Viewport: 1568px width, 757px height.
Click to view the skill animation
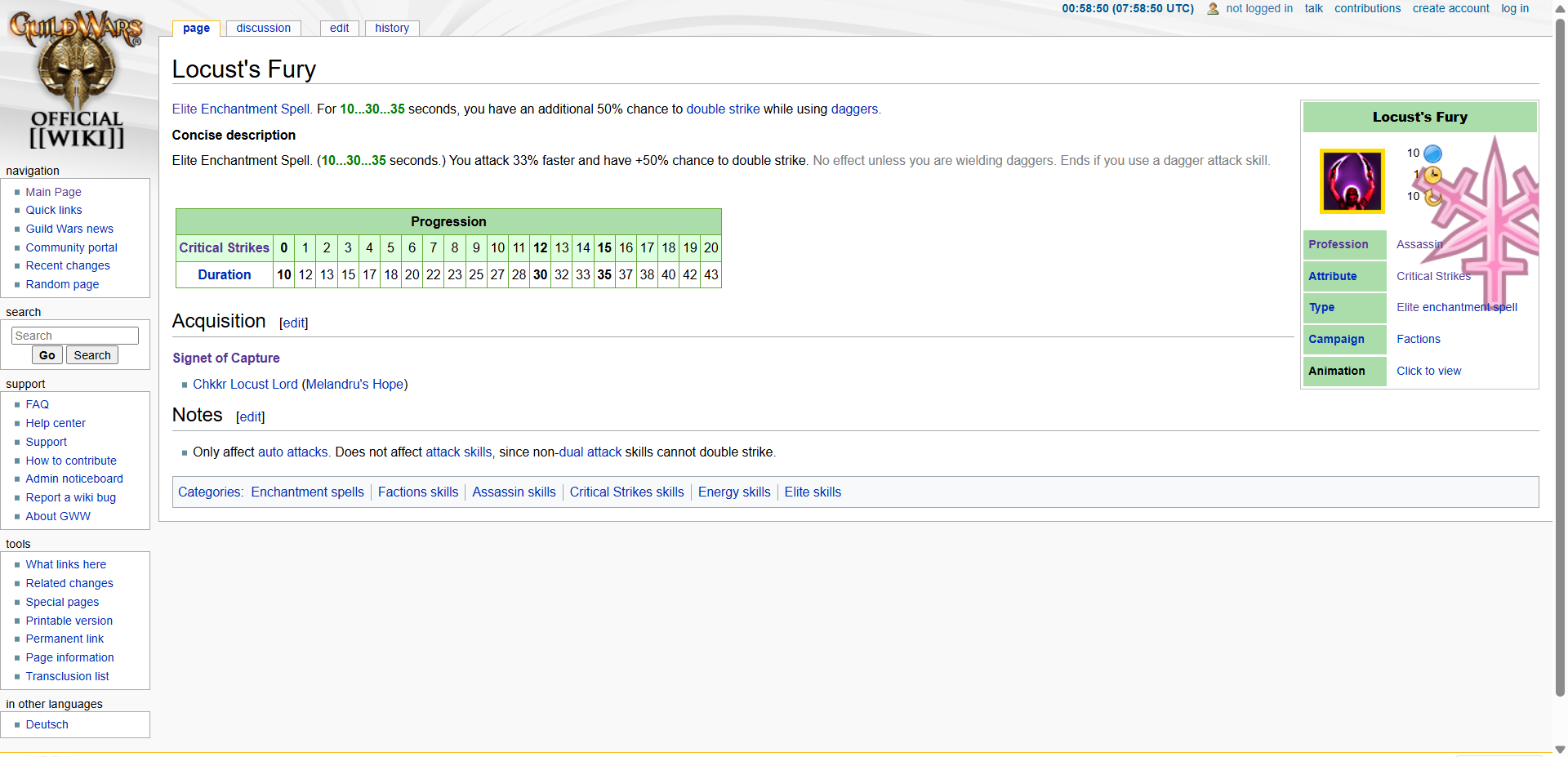point(1428,371)
